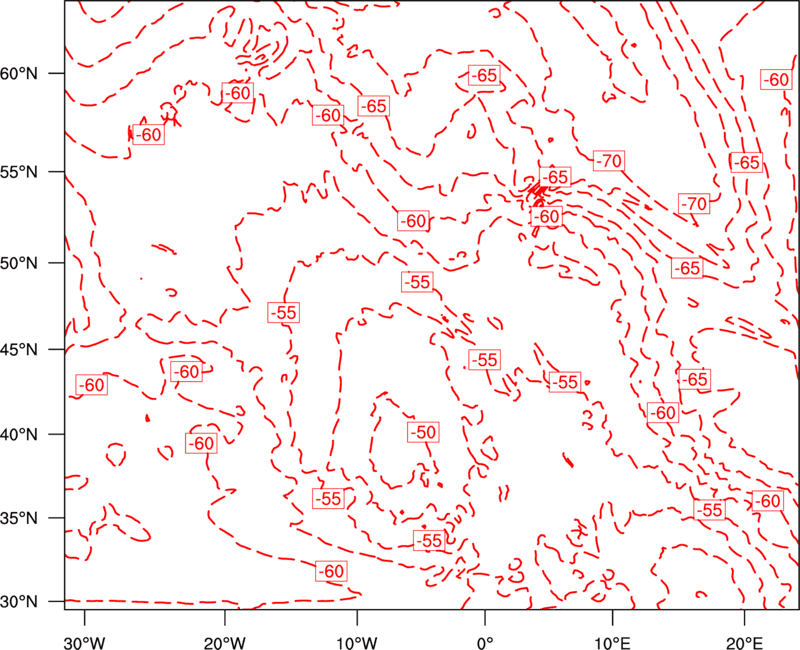Screen dimensions: 800x650
Task: Select the -60 label at right edge near 60°N
Action: tap(777, 80)
